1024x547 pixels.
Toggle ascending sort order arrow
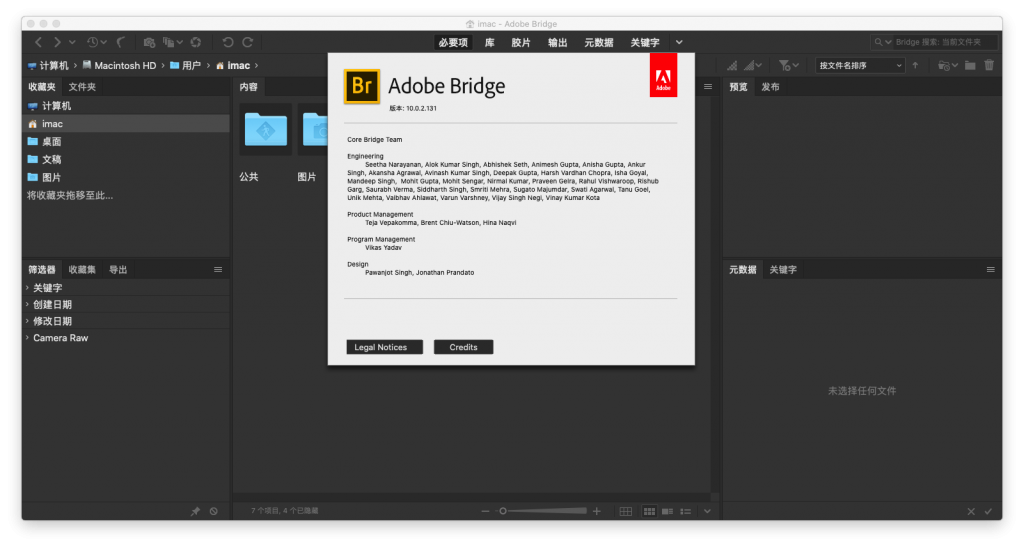tap(915, 65)
